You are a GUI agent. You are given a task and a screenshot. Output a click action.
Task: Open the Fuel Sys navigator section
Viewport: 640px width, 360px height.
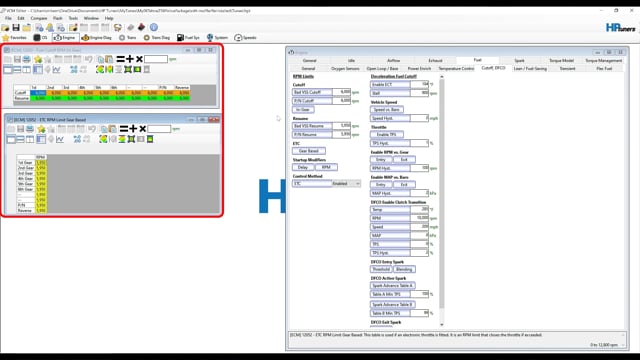coord(188,38)
